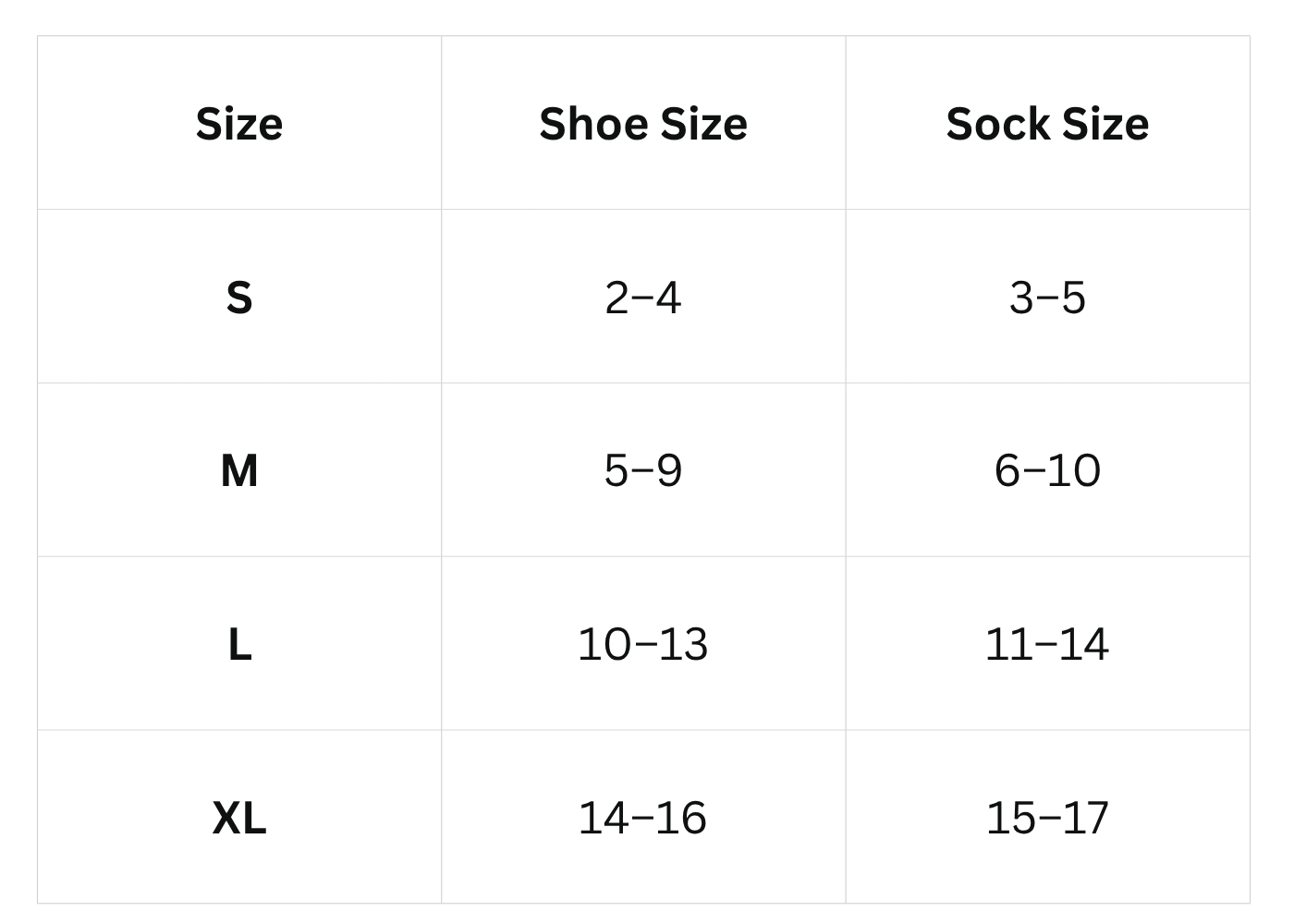Click the word Sock in the header
Viewport: 1294px width, 924px height.
[x=998, y=124]
